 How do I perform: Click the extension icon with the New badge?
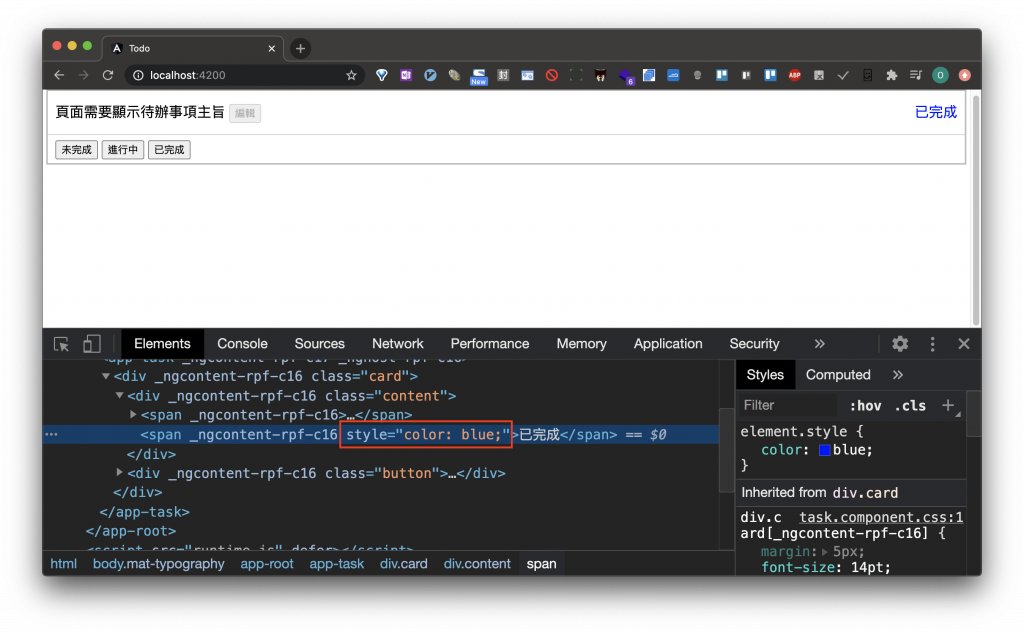click(x=479, y=76)
